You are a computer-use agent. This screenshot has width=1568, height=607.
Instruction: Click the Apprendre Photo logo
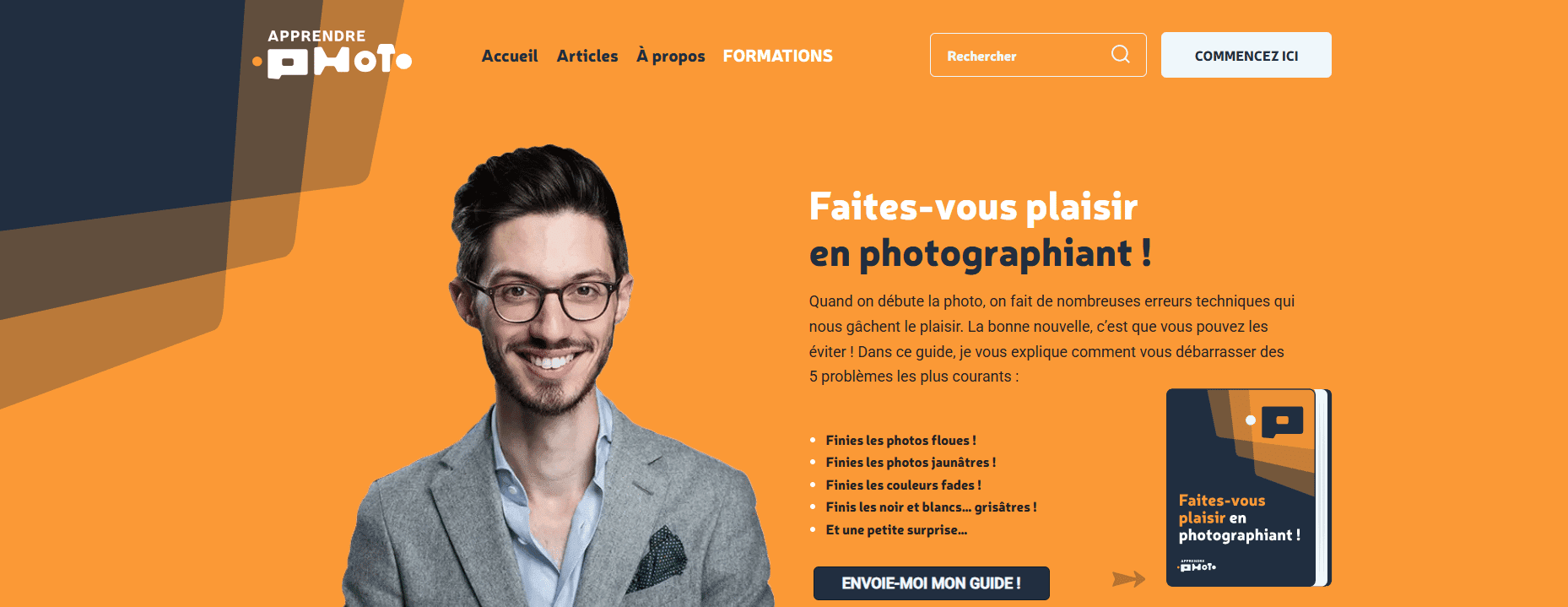[x=333, y=54]
